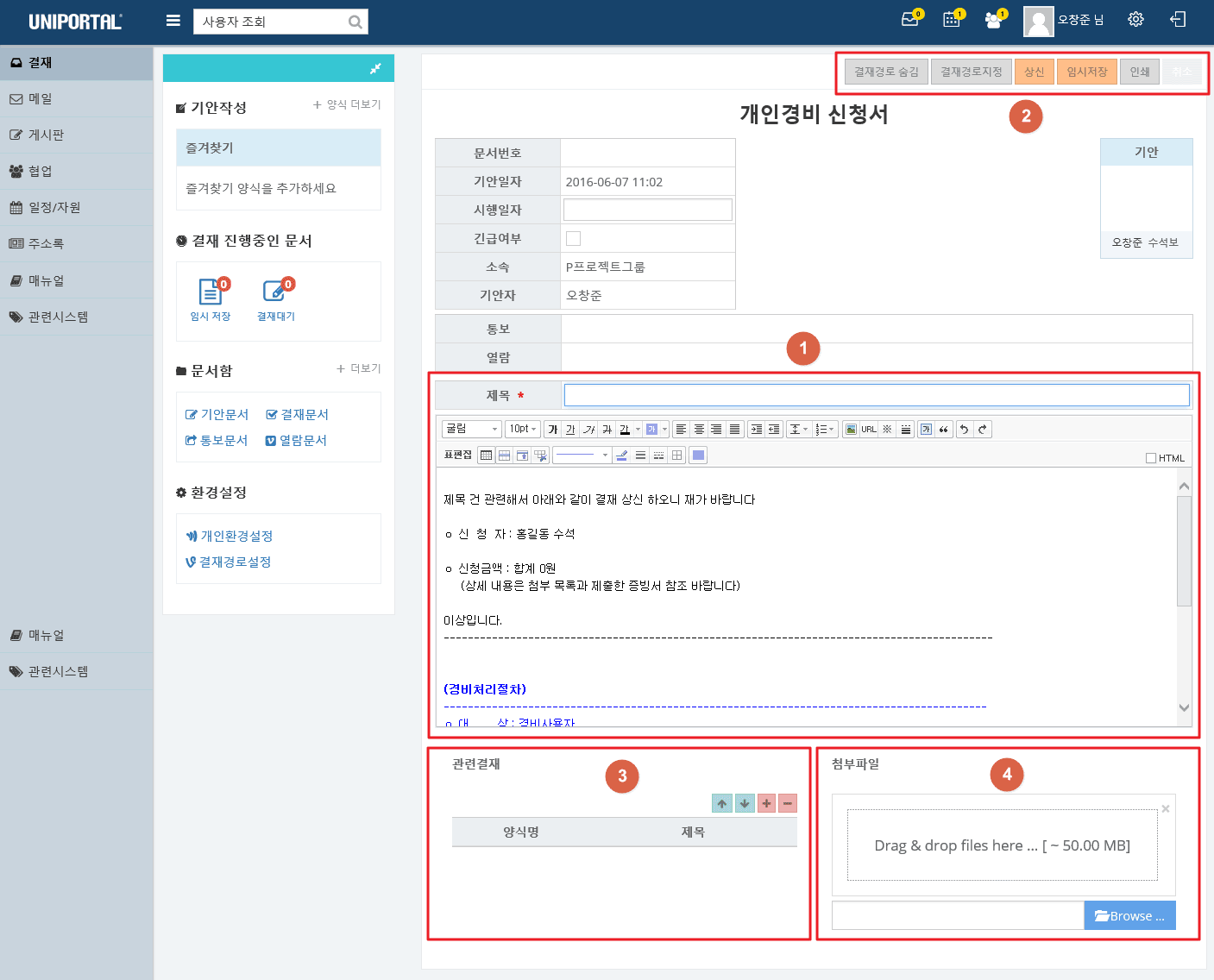Open 게시판 menu in left sidebar

coord(77,135)
